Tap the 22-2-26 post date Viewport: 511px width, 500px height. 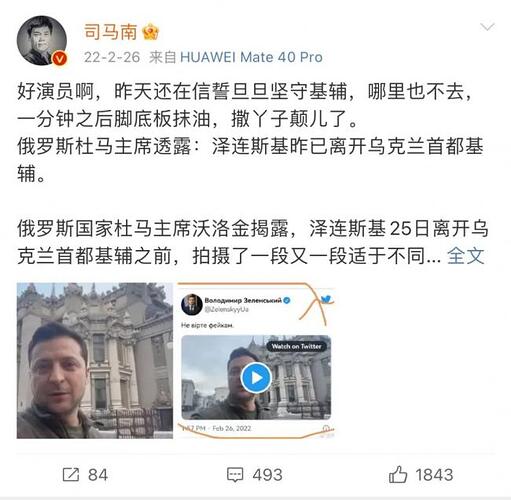coord(112,57)
